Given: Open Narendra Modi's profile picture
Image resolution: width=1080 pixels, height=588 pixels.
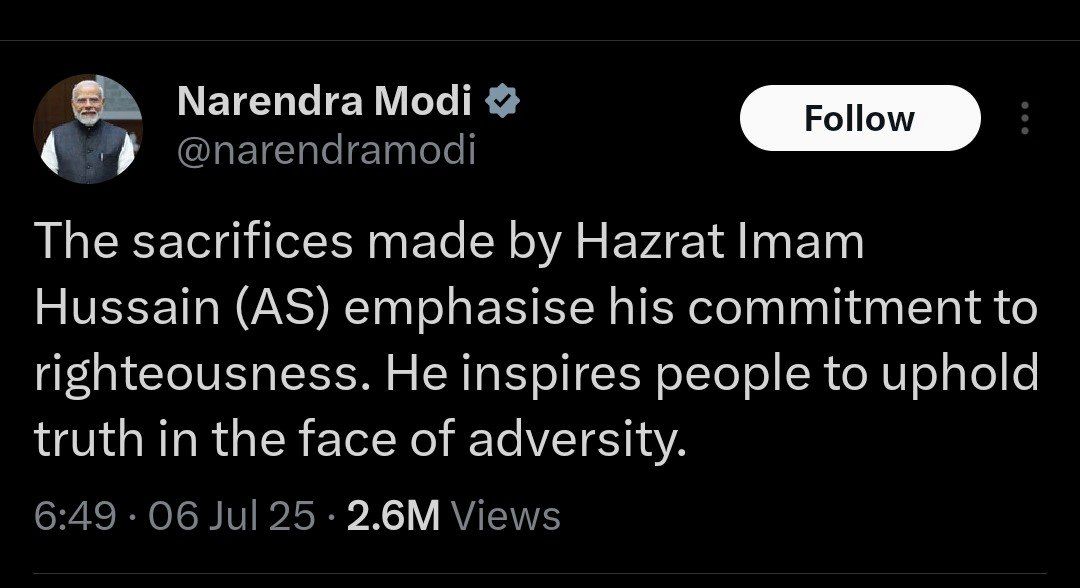Looking at the screenshot, I should (x=88, y=128).
